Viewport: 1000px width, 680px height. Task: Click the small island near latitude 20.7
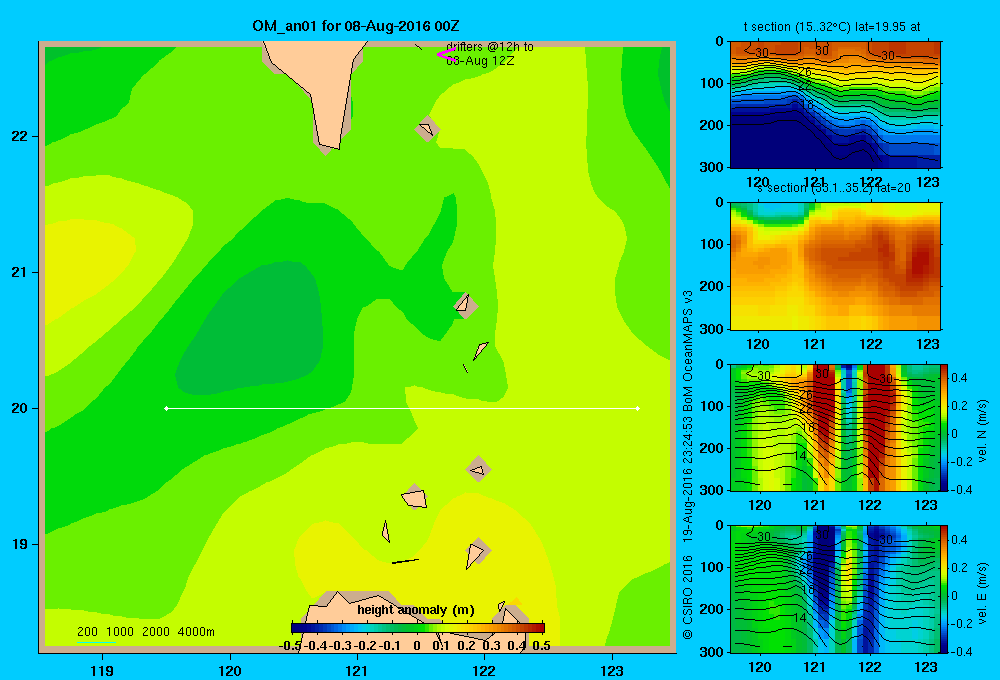465,304
